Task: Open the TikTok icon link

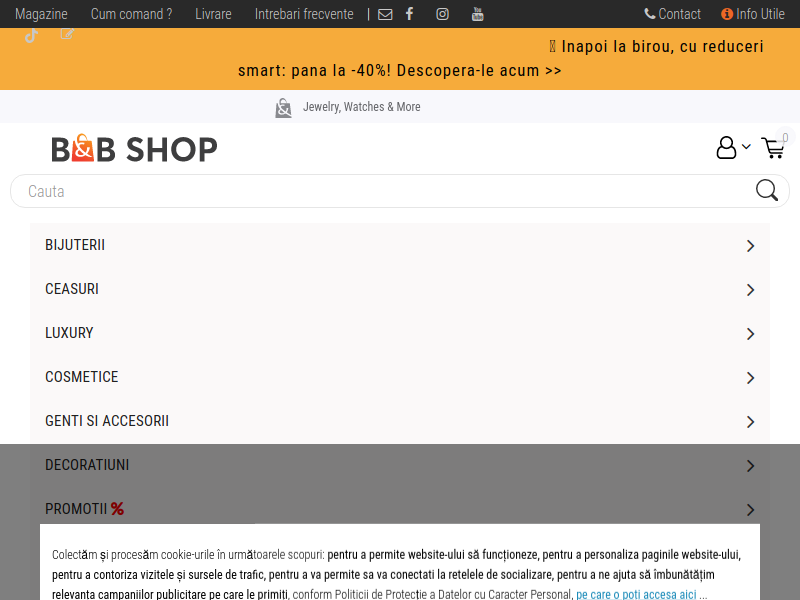Action: (32, 35)
